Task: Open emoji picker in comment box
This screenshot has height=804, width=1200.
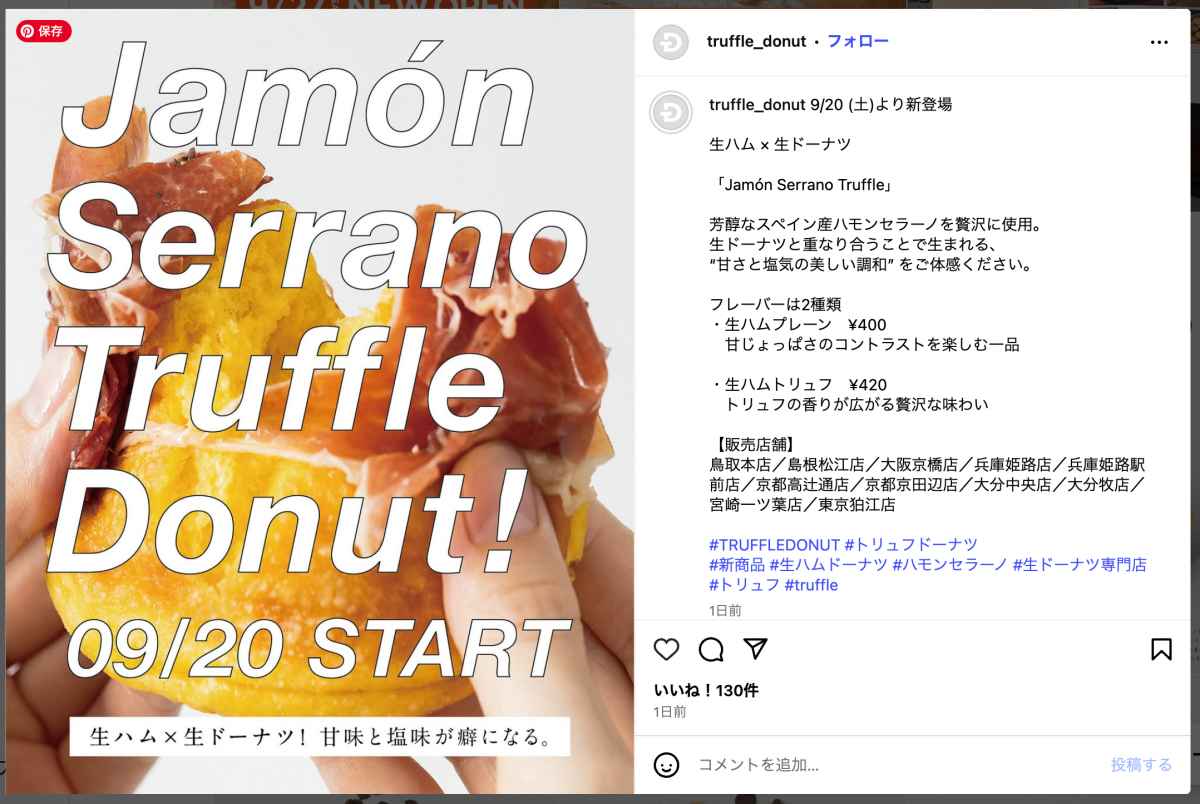Action: pyautogui.click(x=666, y=765)
